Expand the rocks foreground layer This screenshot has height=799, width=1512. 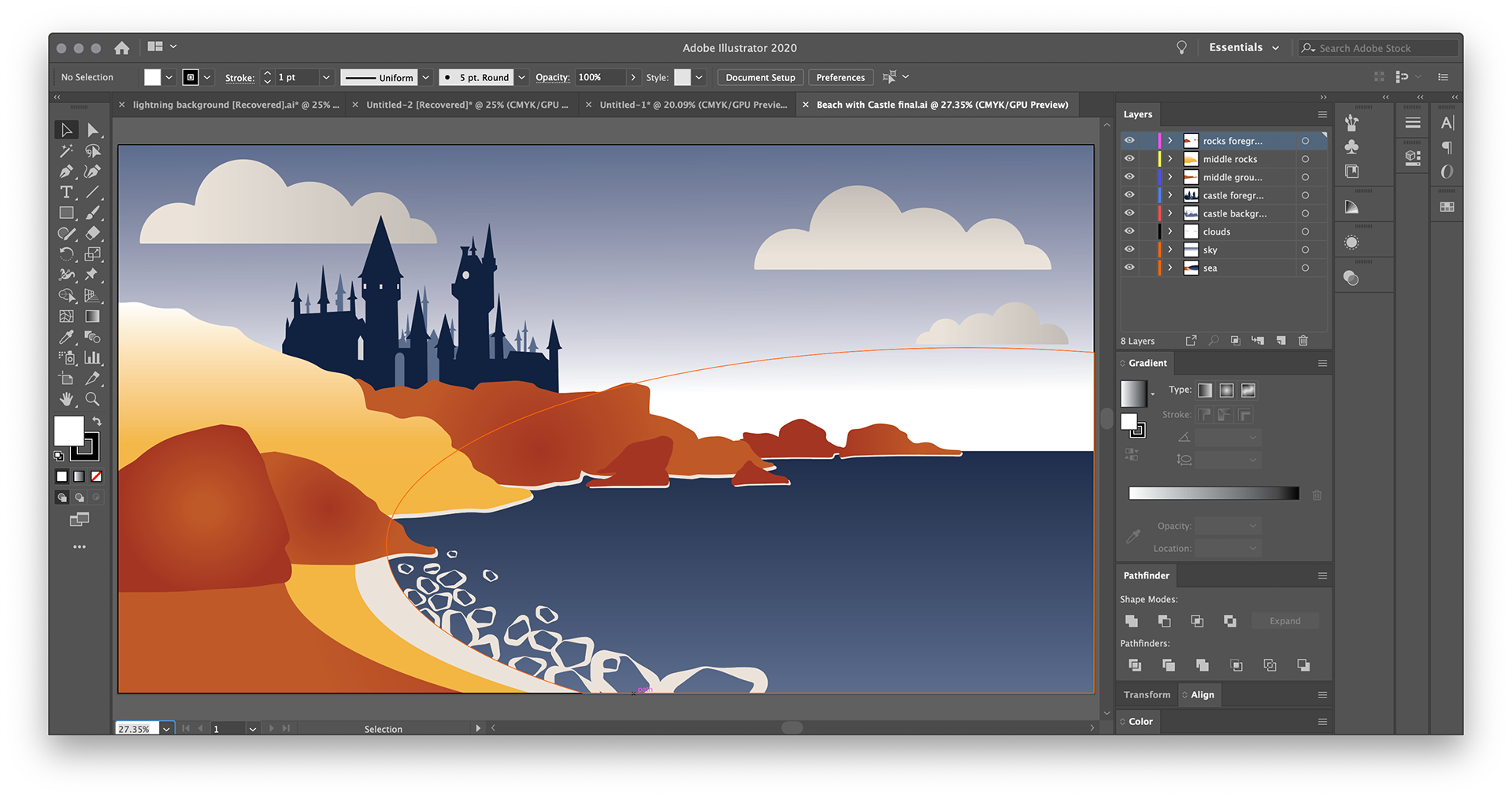(1170, 141)
